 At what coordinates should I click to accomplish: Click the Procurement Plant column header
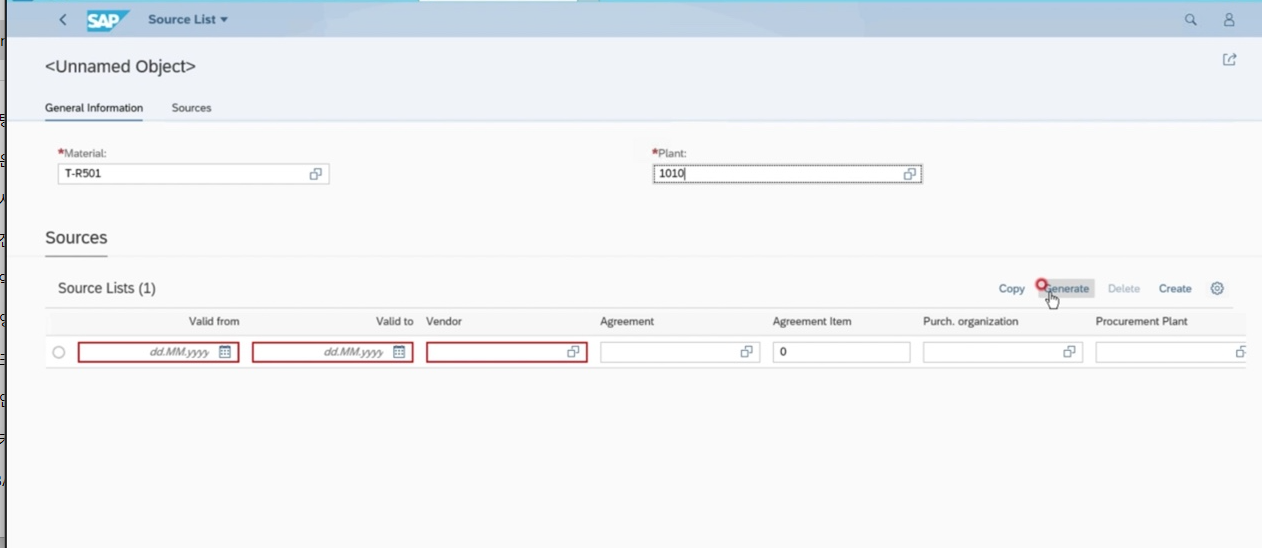click(x=1141, y=321)
